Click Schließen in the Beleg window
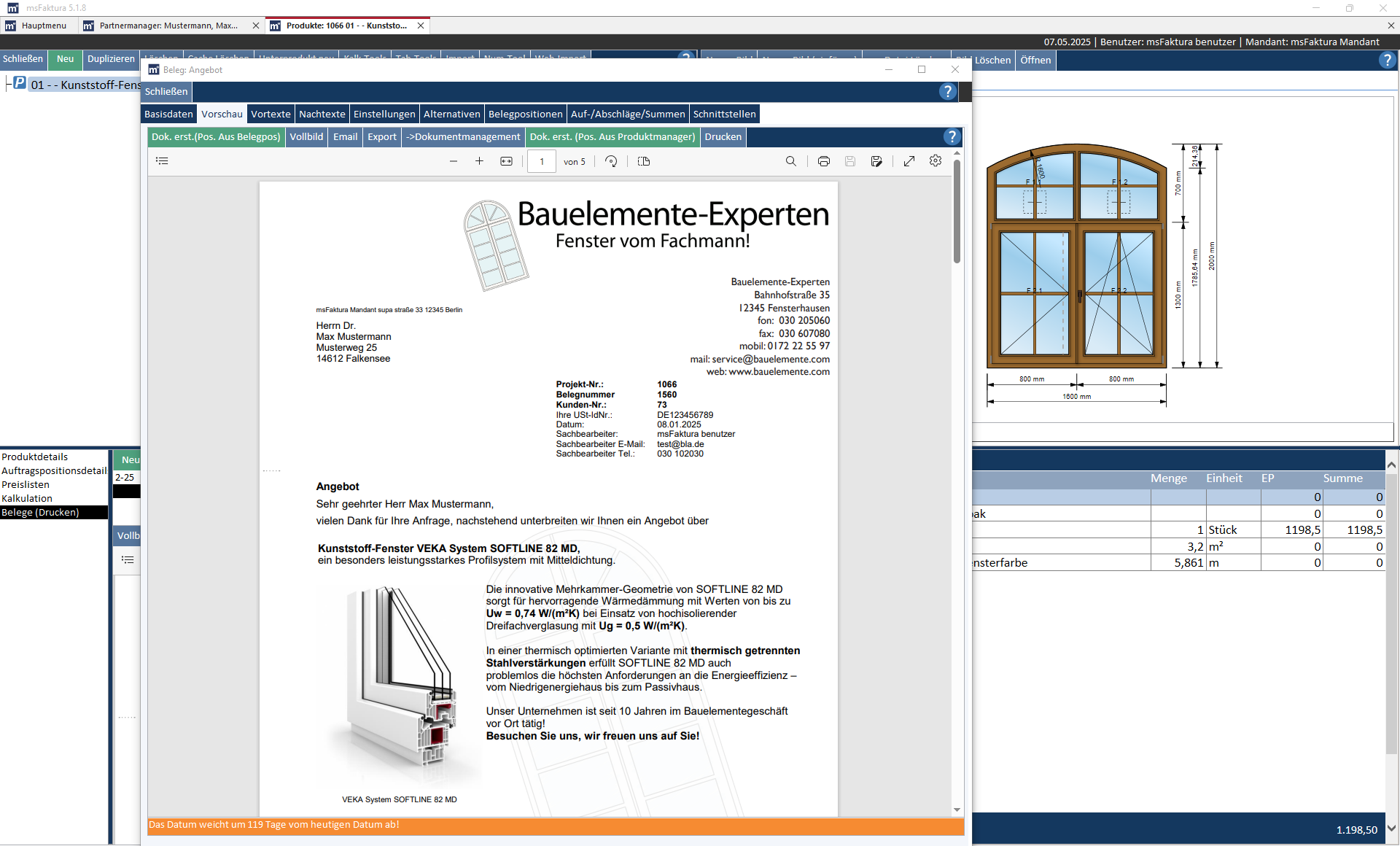 166,91
